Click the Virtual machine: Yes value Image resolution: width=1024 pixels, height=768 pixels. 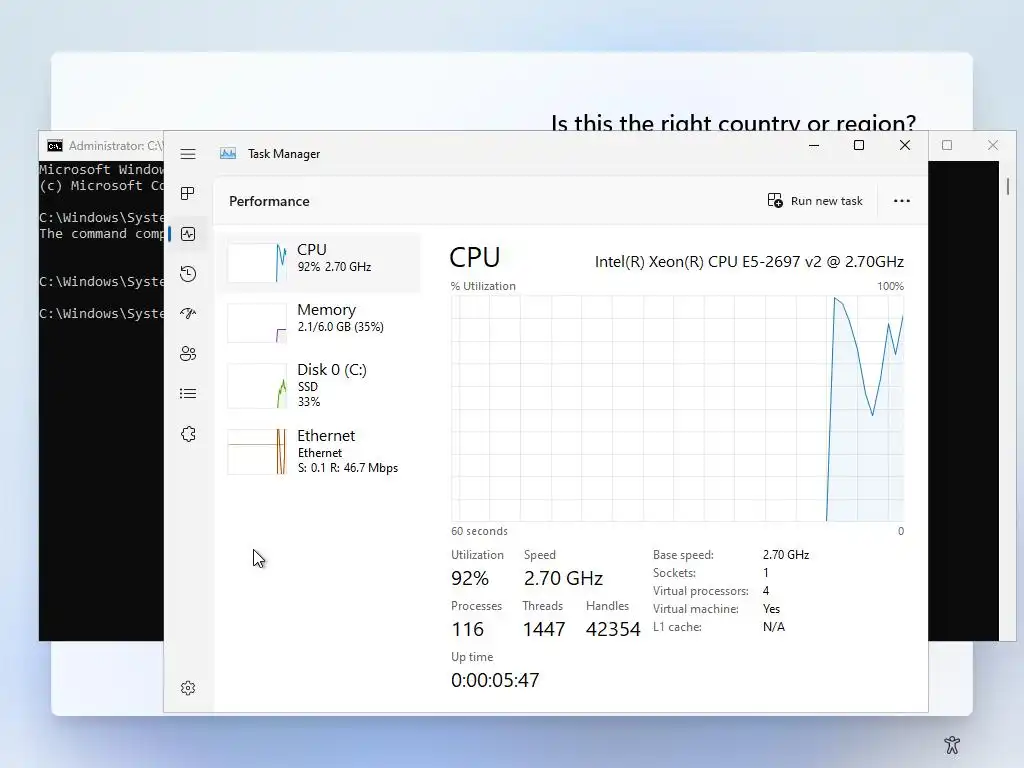point(771,609)
